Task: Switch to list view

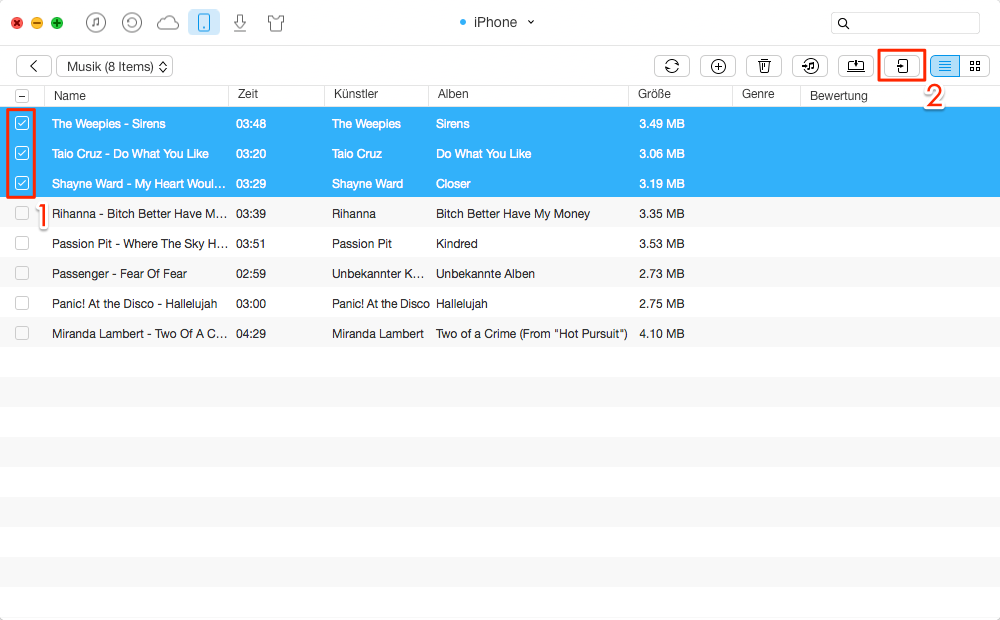Action: pyautogui.click(x=945, y=66)
